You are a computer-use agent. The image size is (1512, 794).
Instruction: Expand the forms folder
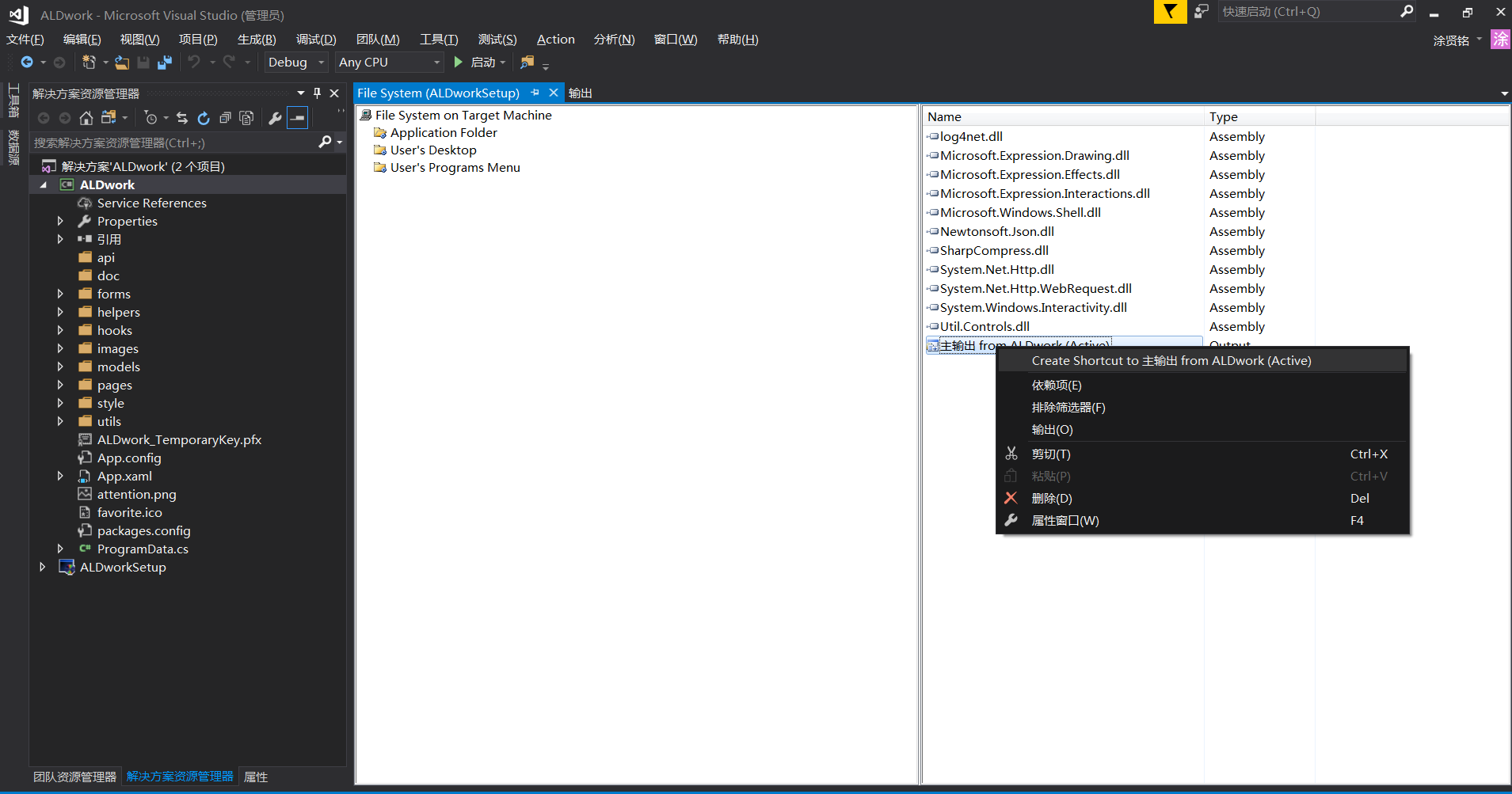[60, 294]
